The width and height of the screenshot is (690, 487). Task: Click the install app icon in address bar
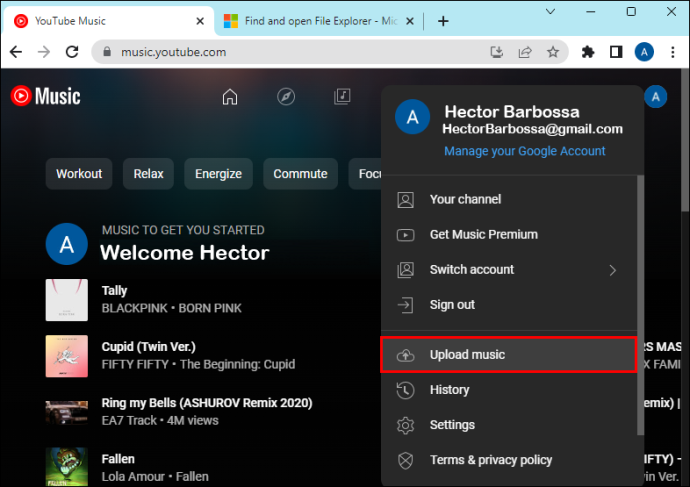click(497, 52)
